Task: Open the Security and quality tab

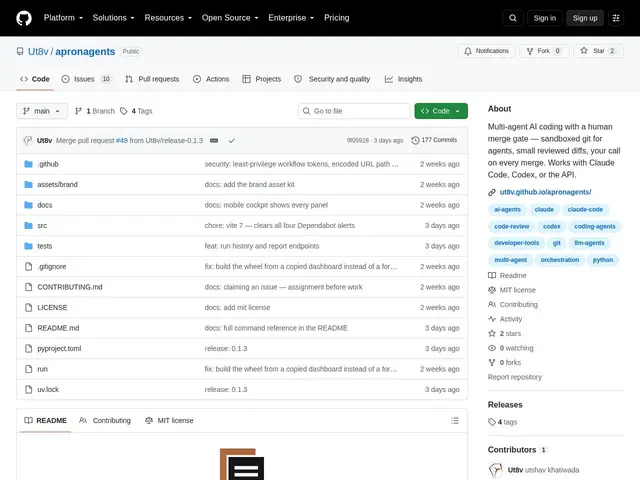Action: (332, 79)
